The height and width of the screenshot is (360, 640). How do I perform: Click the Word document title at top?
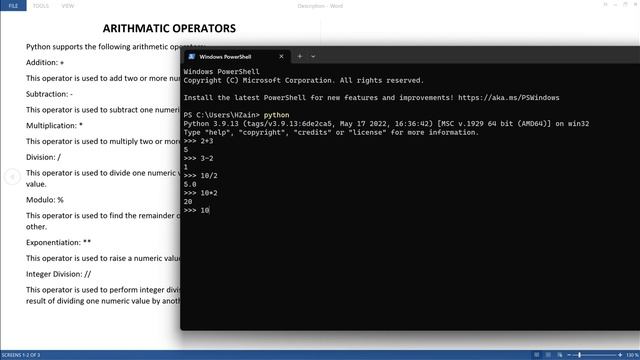(320, 6)
